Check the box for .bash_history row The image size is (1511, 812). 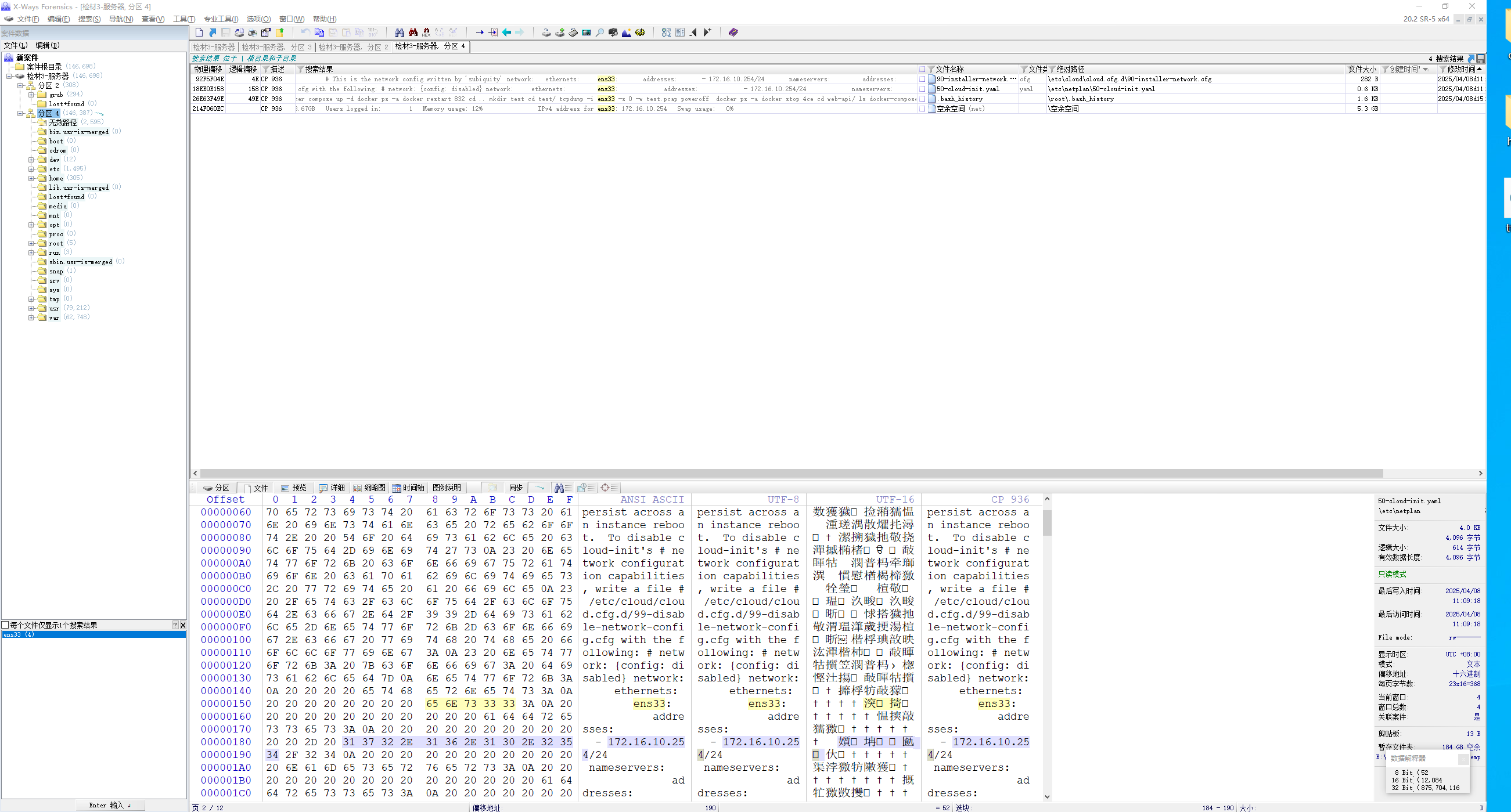point(922,99)
